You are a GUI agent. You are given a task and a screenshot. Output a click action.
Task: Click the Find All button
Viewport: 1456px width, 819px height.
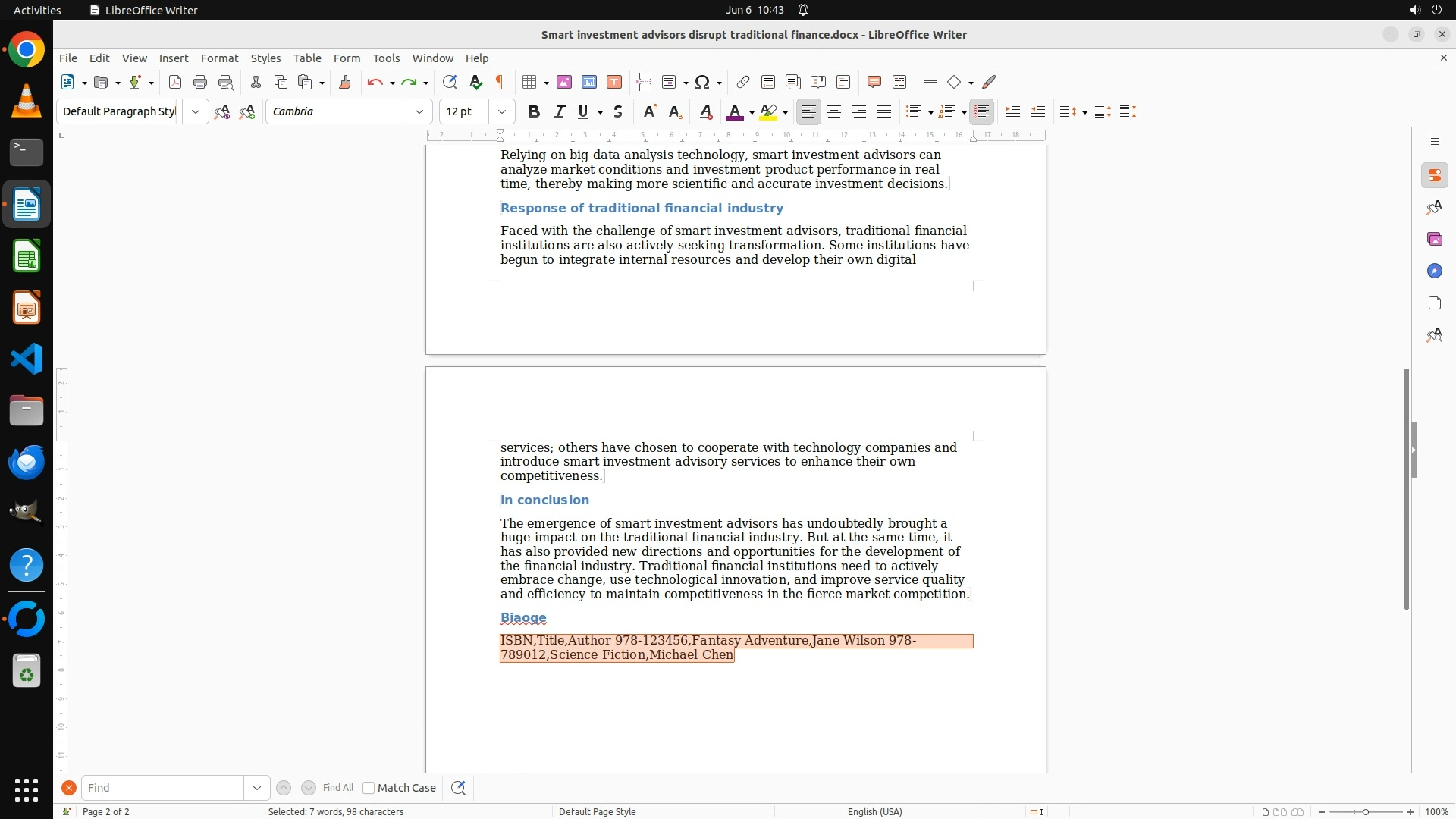coord(338,788)
